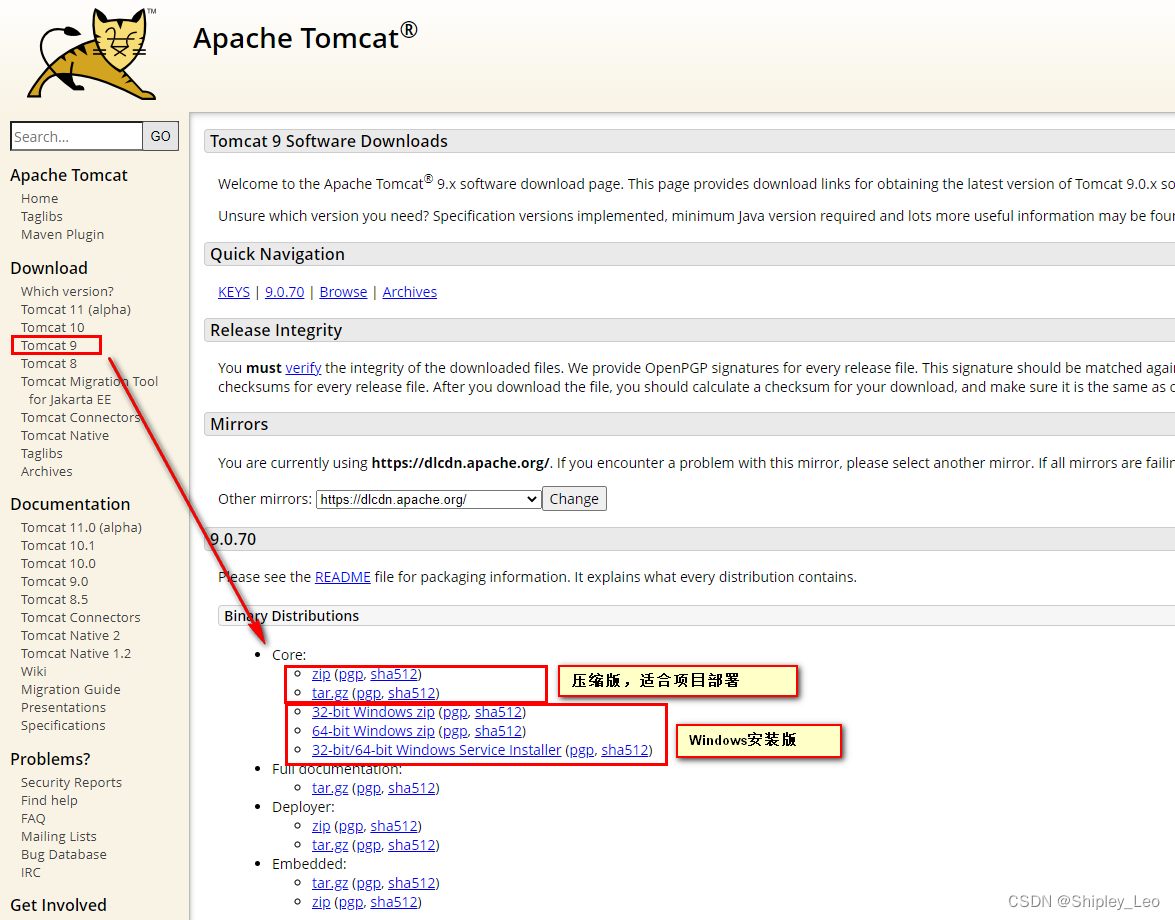Open sha512 for Windows Service Installer
Image resolution: width=1175 pixels, height=920 pixels.
pyautogui.click(x=624, y=750)
